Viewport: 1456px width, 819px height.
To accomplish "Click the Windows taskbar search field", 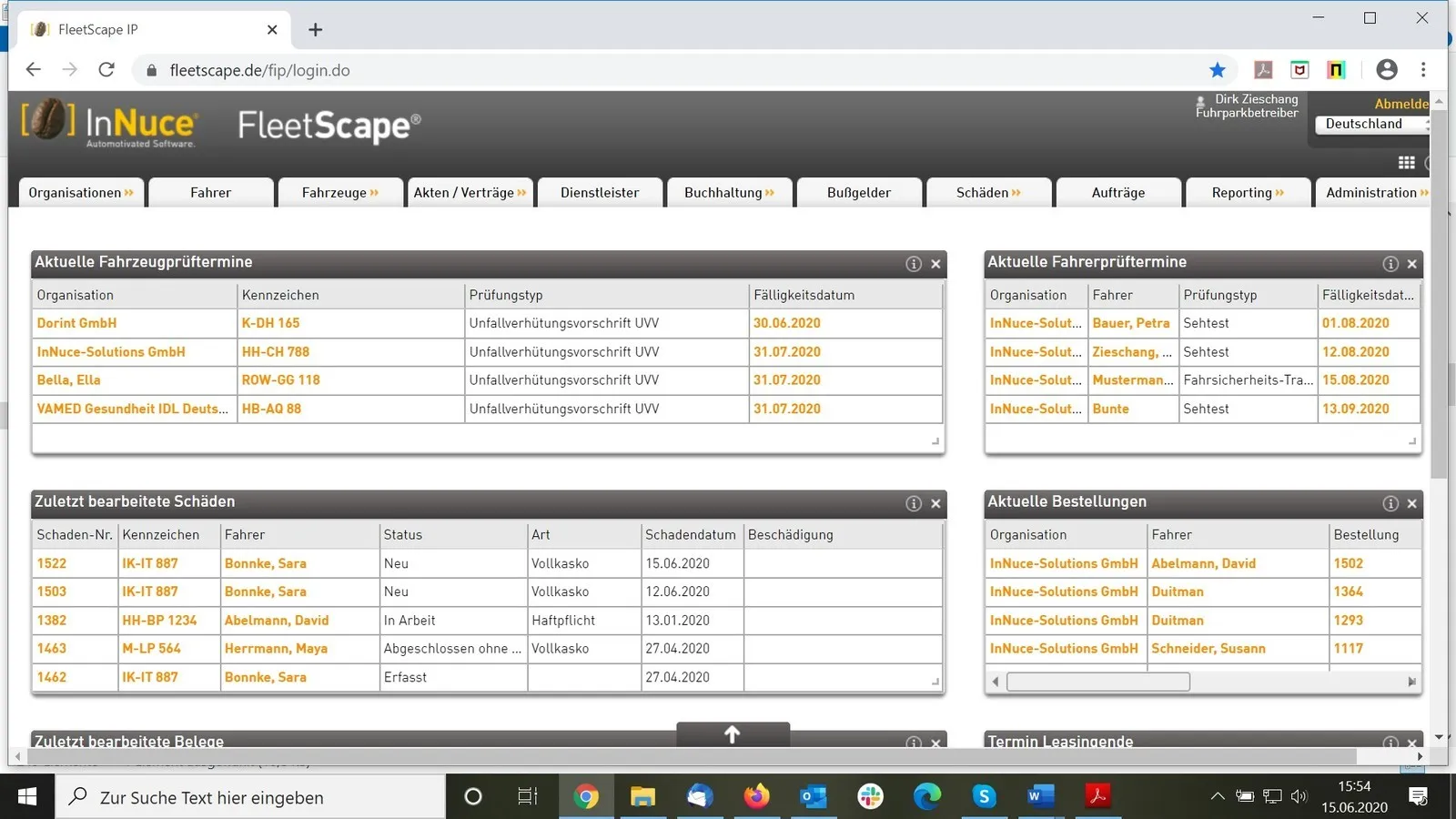I will [x=252, y=797].
